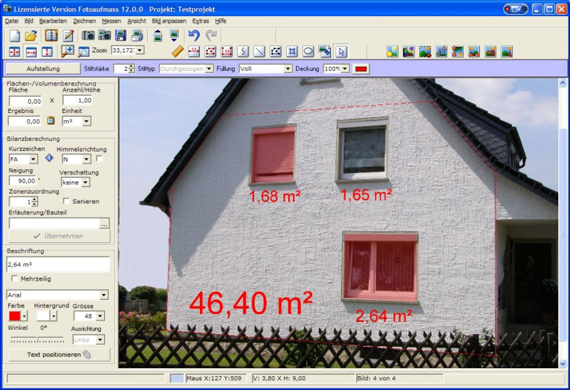Click the Winkel angle slider

(x=37, y=340)
